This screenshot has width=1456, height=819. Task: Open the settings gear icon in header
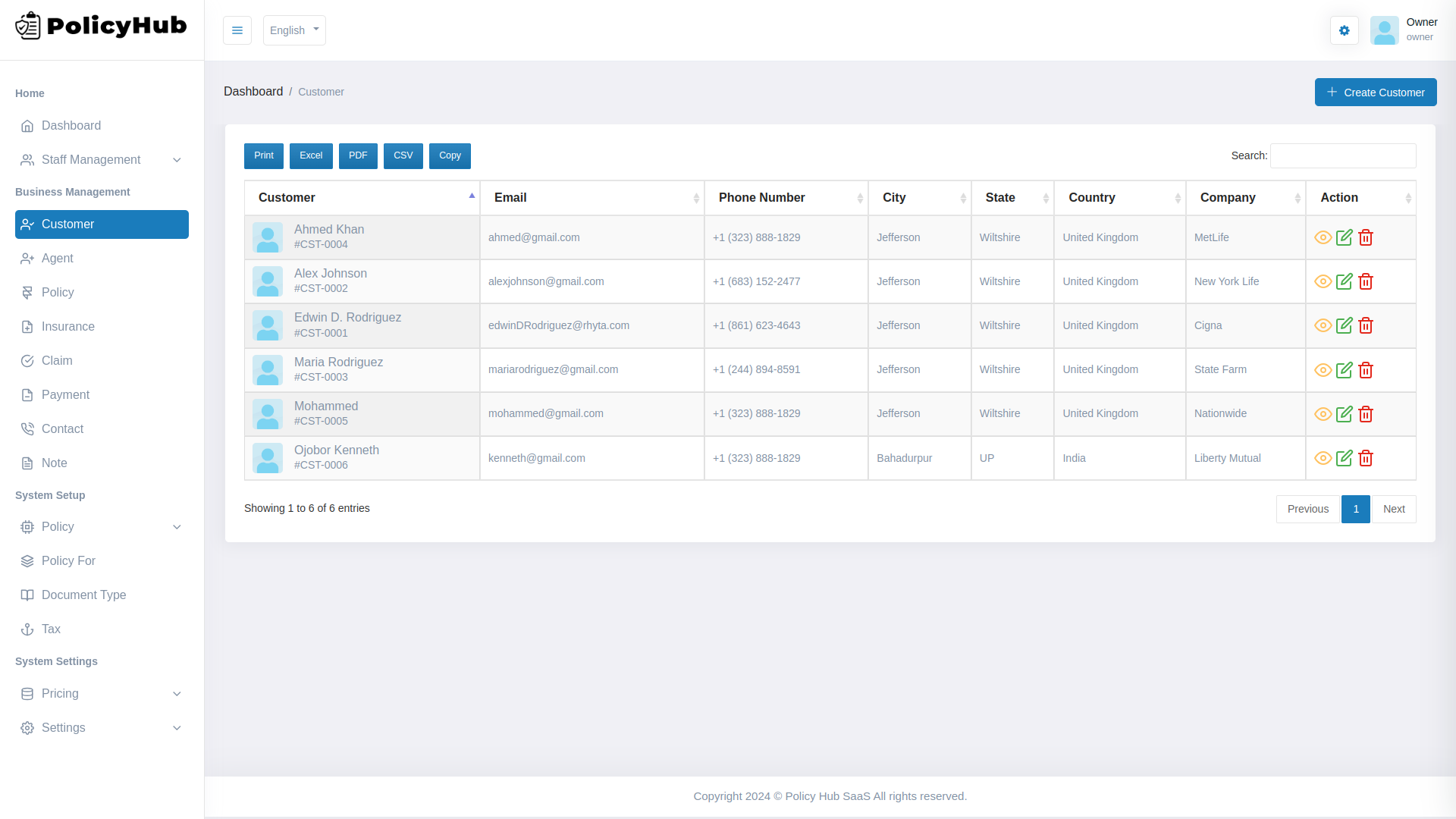(x=1344, y=30)
